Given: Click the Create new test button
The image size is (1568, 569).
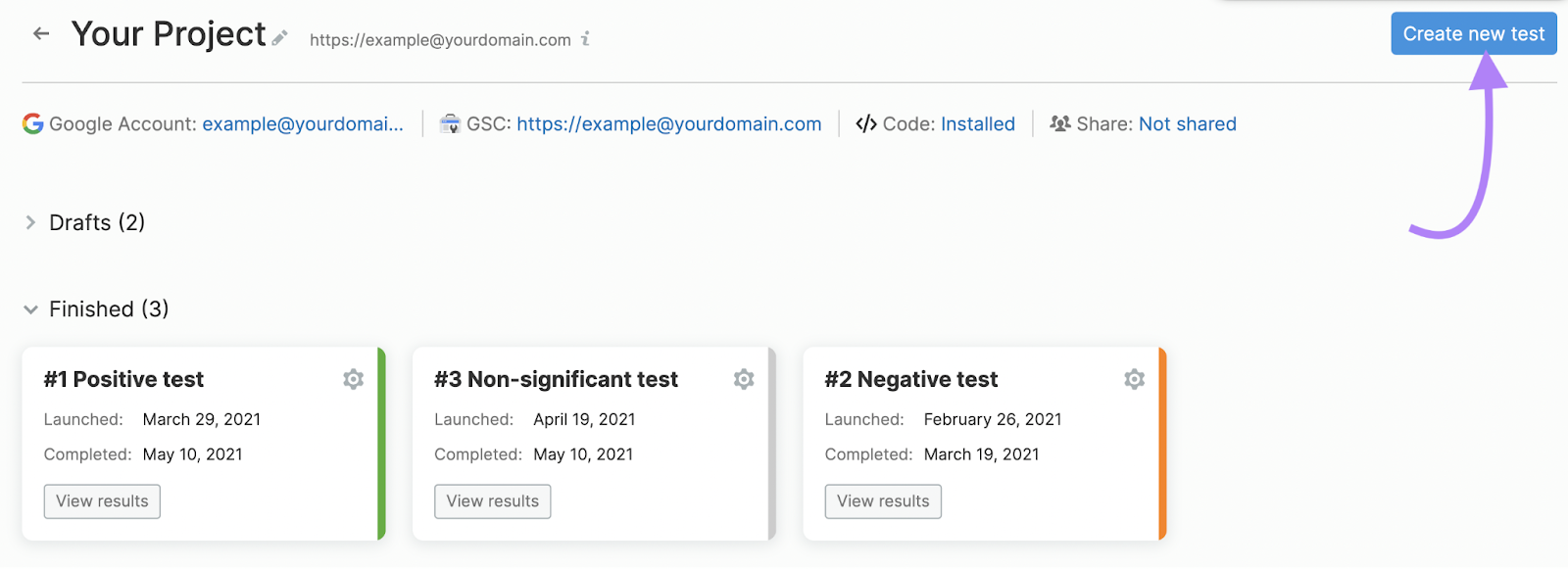Looking at the screenshot, I should tap(1473, 32).
